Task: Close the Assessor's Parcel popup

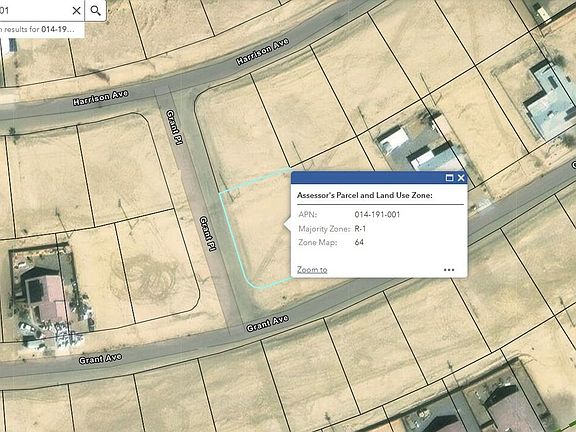Action: pyautogui.click(x=461, y=178)
